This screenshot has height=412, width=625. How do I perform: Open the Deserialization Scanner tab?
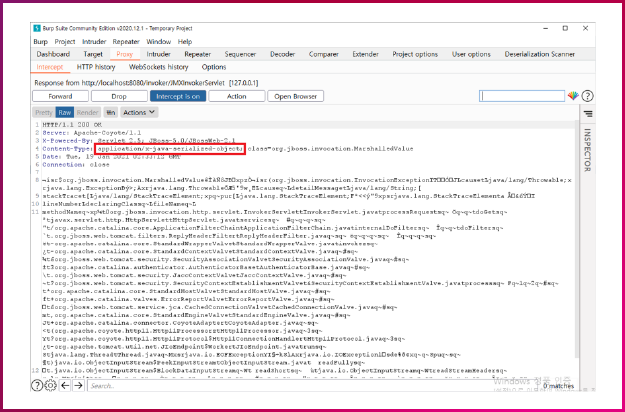tap(540, 54)
